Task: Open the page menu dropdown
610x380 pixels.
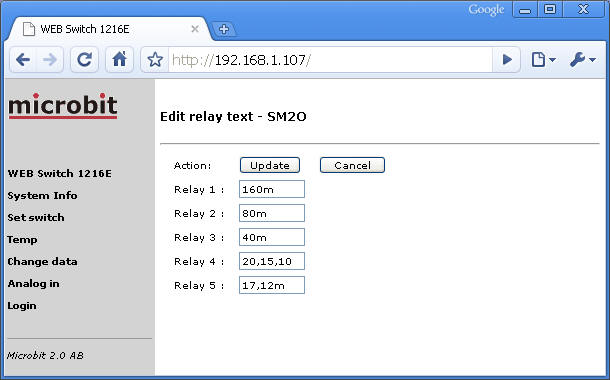Action: [x=543, y=60]
